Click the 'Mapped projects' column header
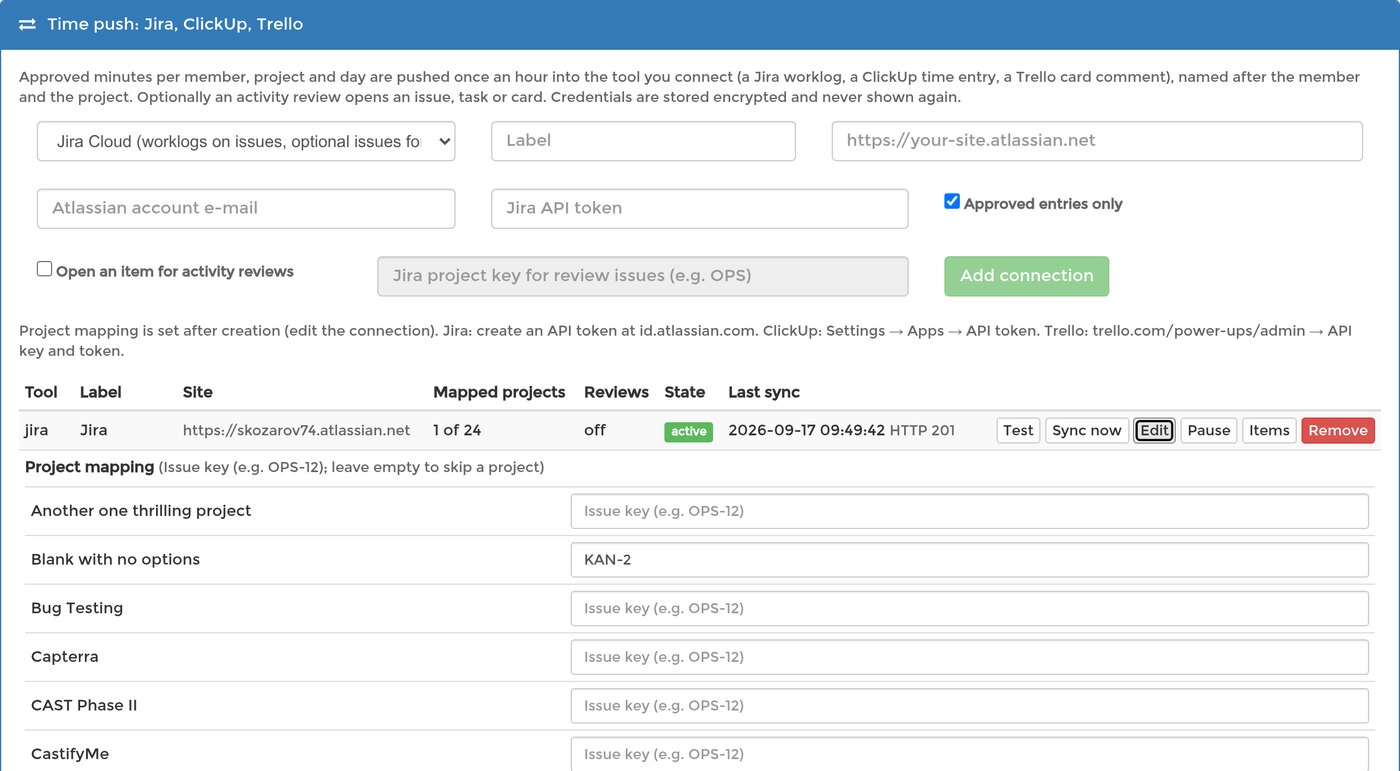This screenshot has width=1400, height=771. point(499,392)
